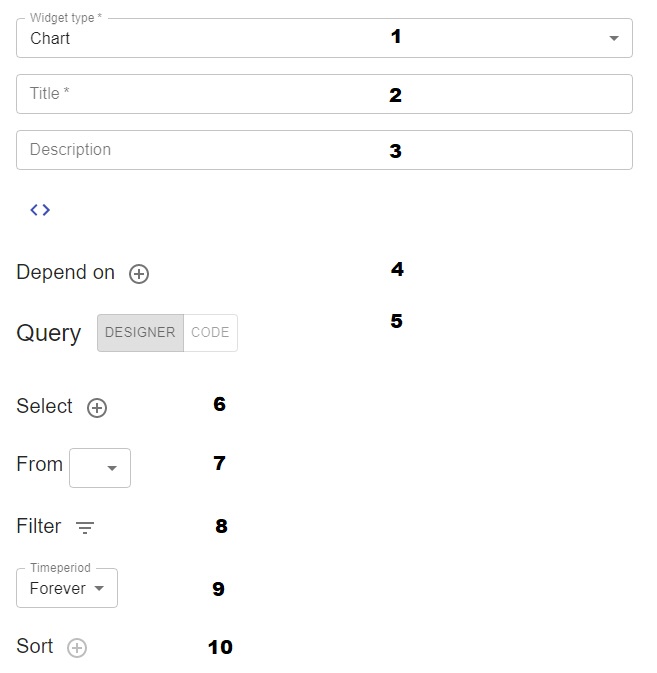Viewport: 657px width, 673px height.
Task: Click the code brackets icon below Description
Action: tap(40, 210)
